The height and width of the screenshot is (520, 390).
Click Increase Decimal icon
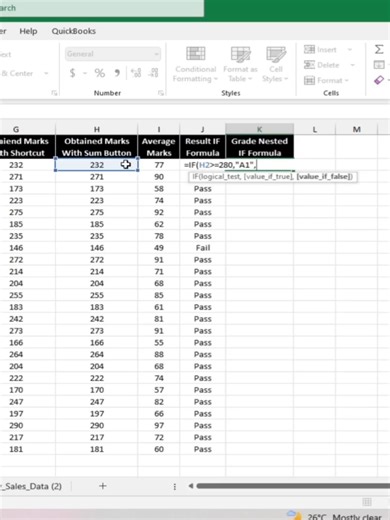point(136,73)
